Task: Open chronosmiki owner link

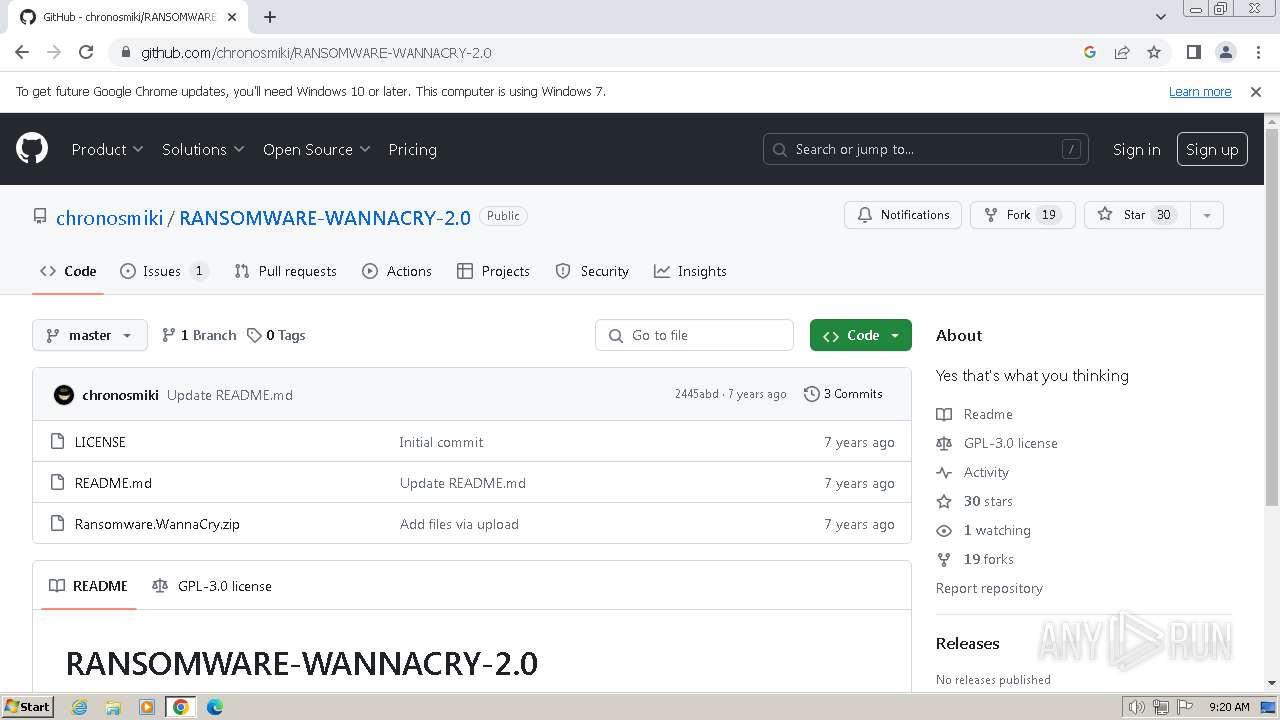Action: point(109,217)
